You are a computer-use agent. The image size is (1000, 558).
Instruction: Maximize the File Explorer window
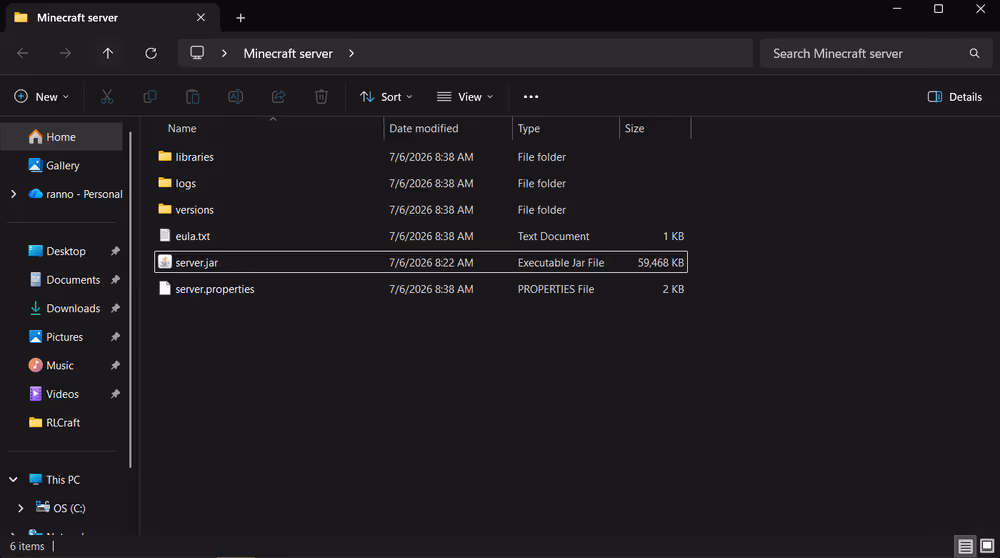click(938, 9)
